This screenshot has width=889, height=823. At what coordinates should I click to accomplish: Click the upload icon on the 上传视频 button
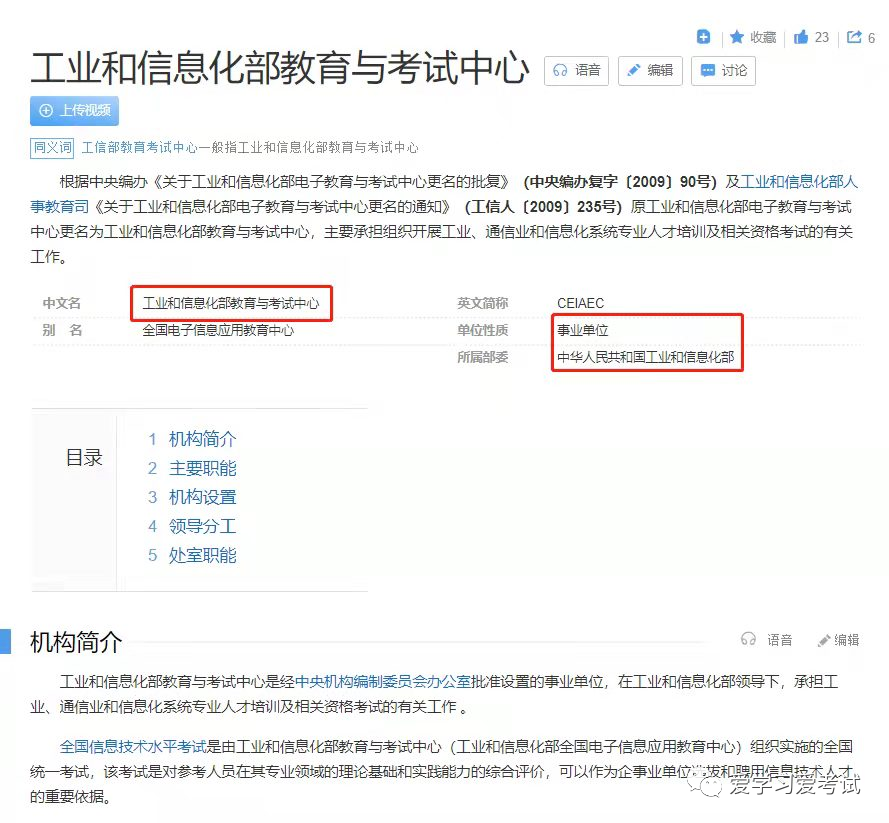pyautogui.click(x=47, y=110)
